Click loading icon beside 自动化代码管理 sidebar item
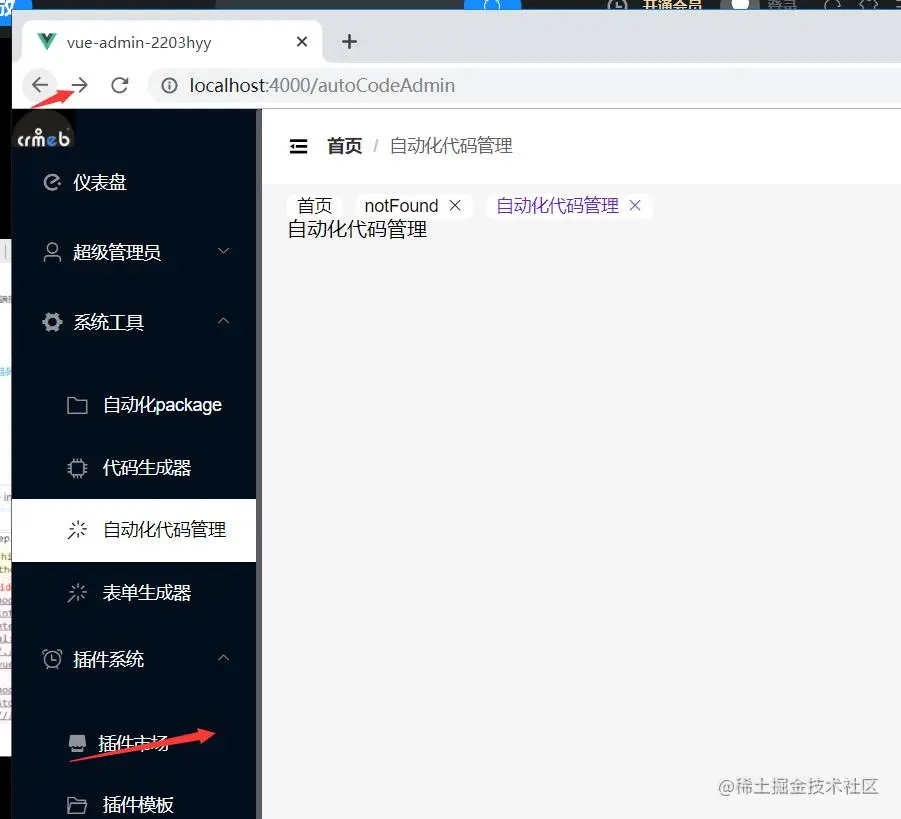The width and height of the screenshot is (901, 819). pyautogui.click(x=77, y=529)
